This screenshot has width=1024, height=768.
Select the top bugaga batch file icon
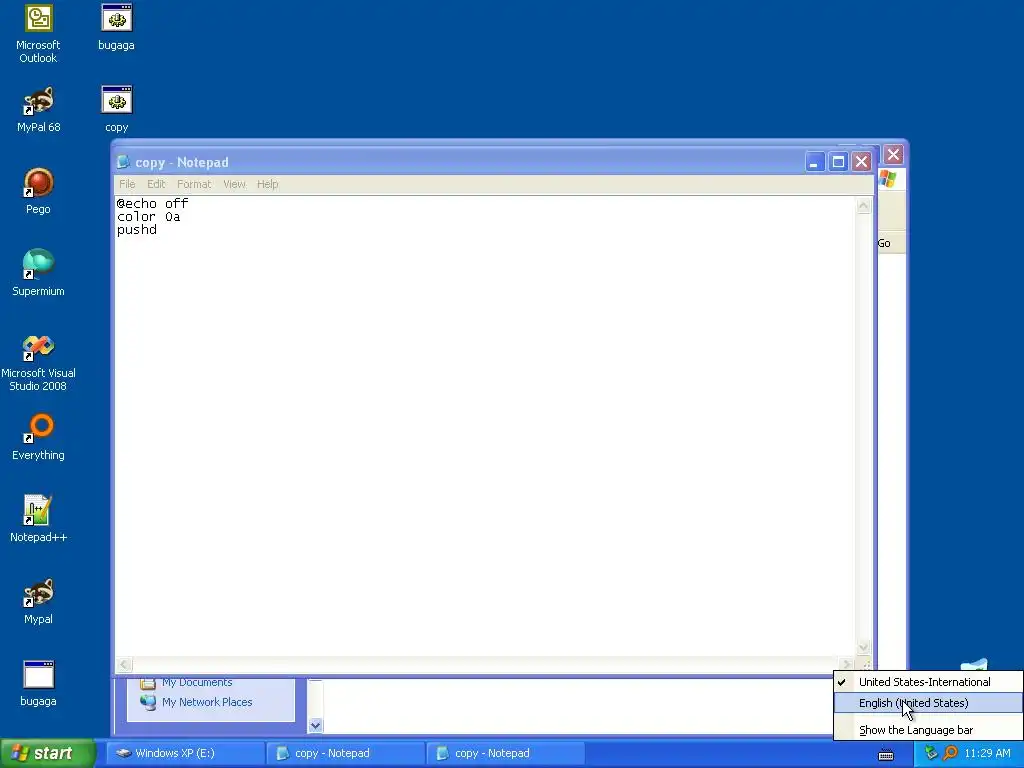click(x=116, y=27)
